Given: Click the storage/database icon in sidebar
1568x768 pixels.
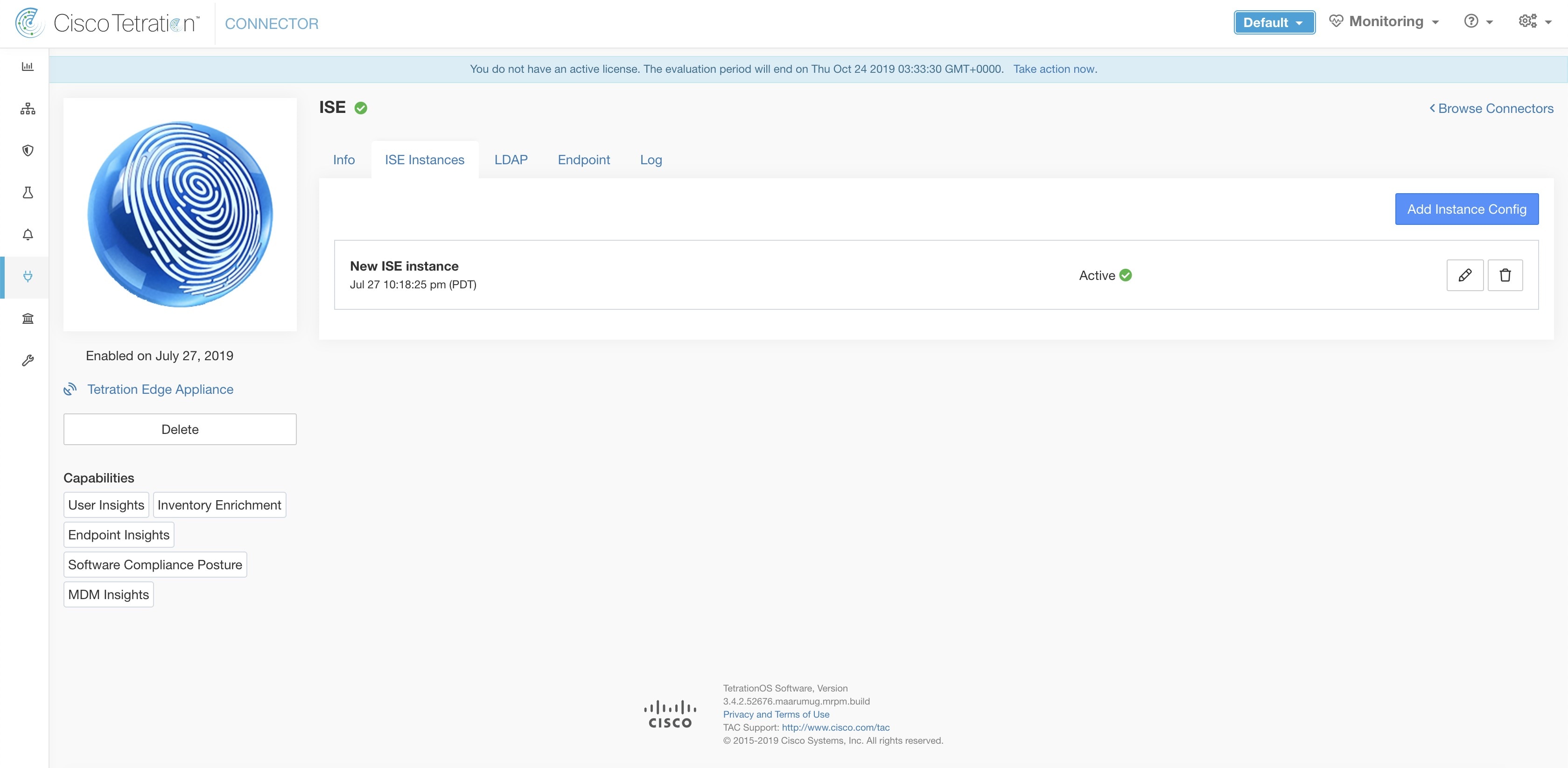Looking at the screenshot, I should coord(27,318).
